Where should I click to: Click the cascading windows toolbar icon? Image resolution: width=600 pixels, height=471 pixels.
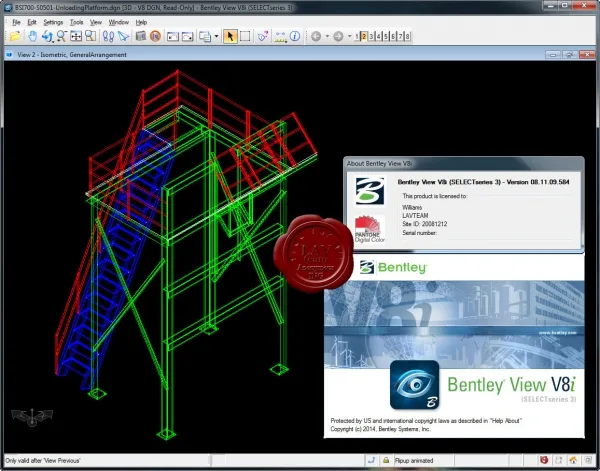pos(205,37)
